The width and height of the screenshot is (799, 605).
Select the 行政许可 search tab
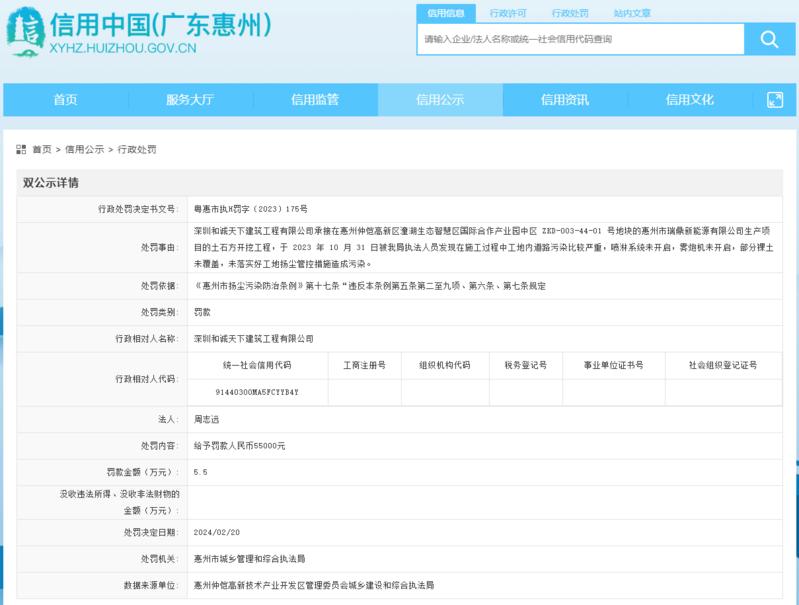(508, 13)
